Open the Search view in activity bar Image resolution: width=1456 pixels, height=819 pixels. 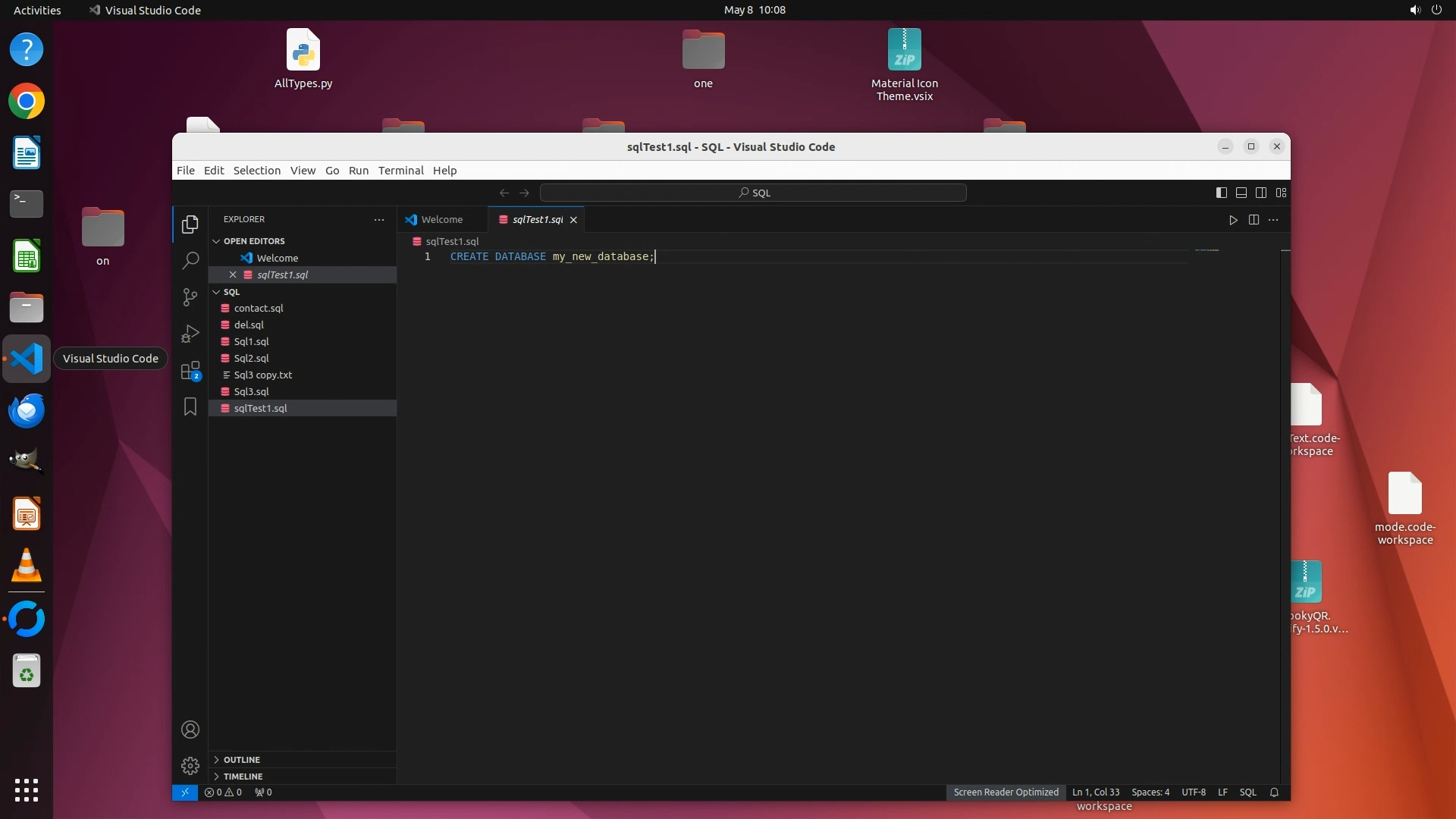pos(190,260)
